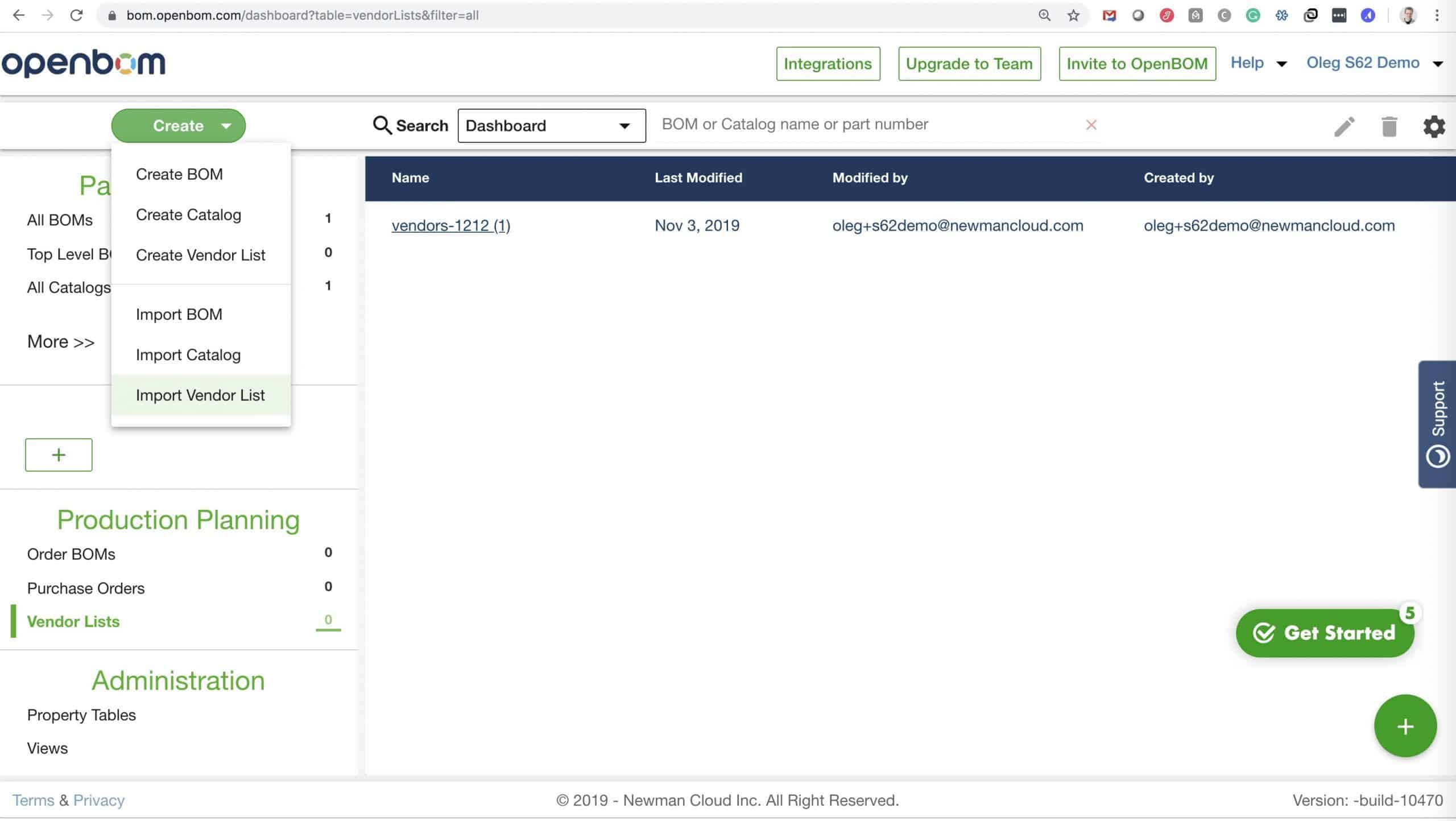Click the Get Started button
Viewport: 1456px width, 821px height.
click(x=1325, y=633)
